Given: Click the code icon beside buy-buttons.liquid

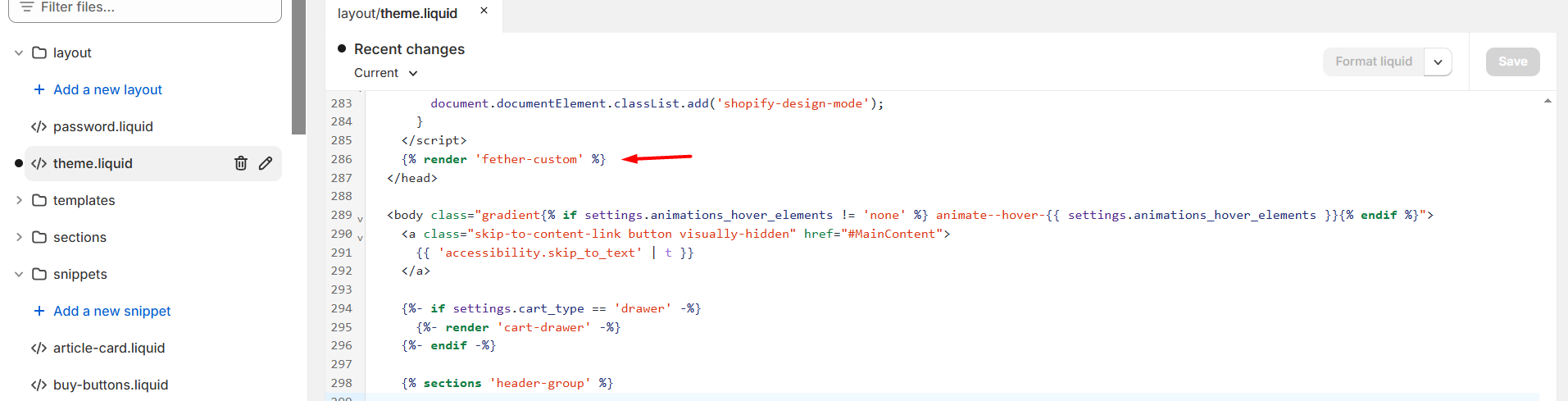Looking at the screenshot, I should (x=39, y=385).
